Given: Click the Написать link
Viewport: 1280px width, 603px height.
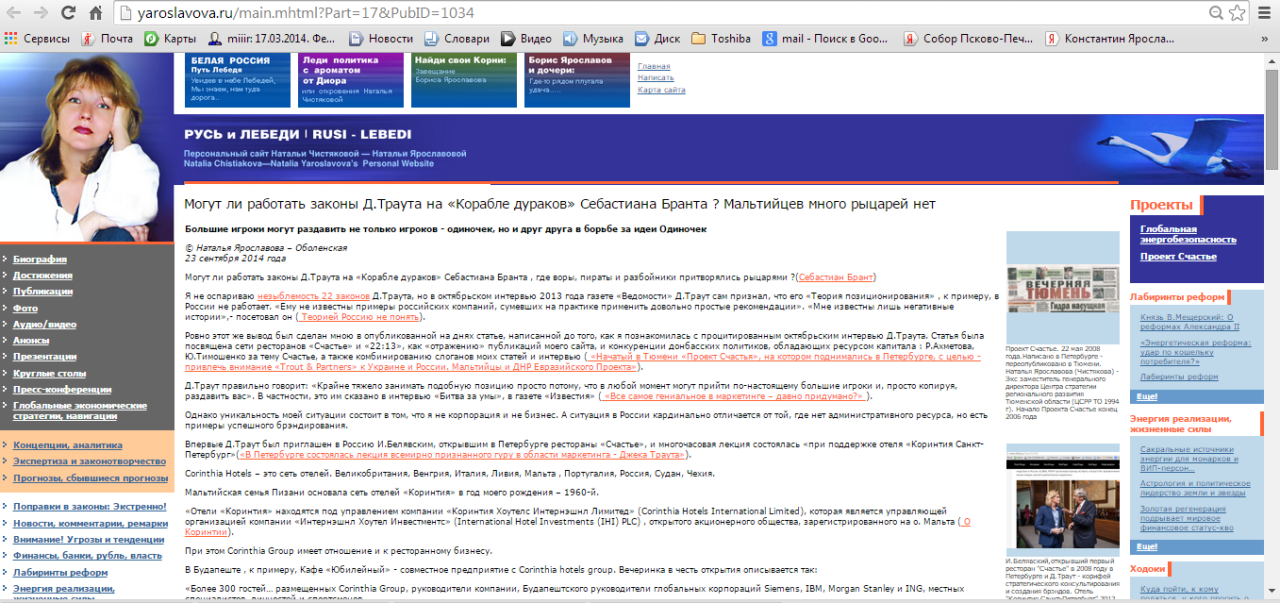Looking at the screenshot, I should (656, 77).
